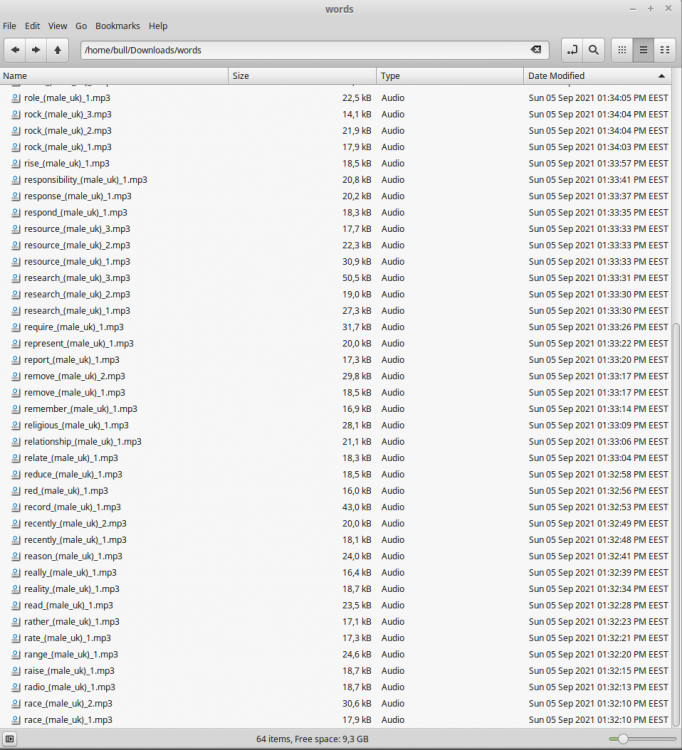Viewport: 682px width, 750px height.
Task: Adjust the zoom slider in status bar
Action: pos(624,739)
